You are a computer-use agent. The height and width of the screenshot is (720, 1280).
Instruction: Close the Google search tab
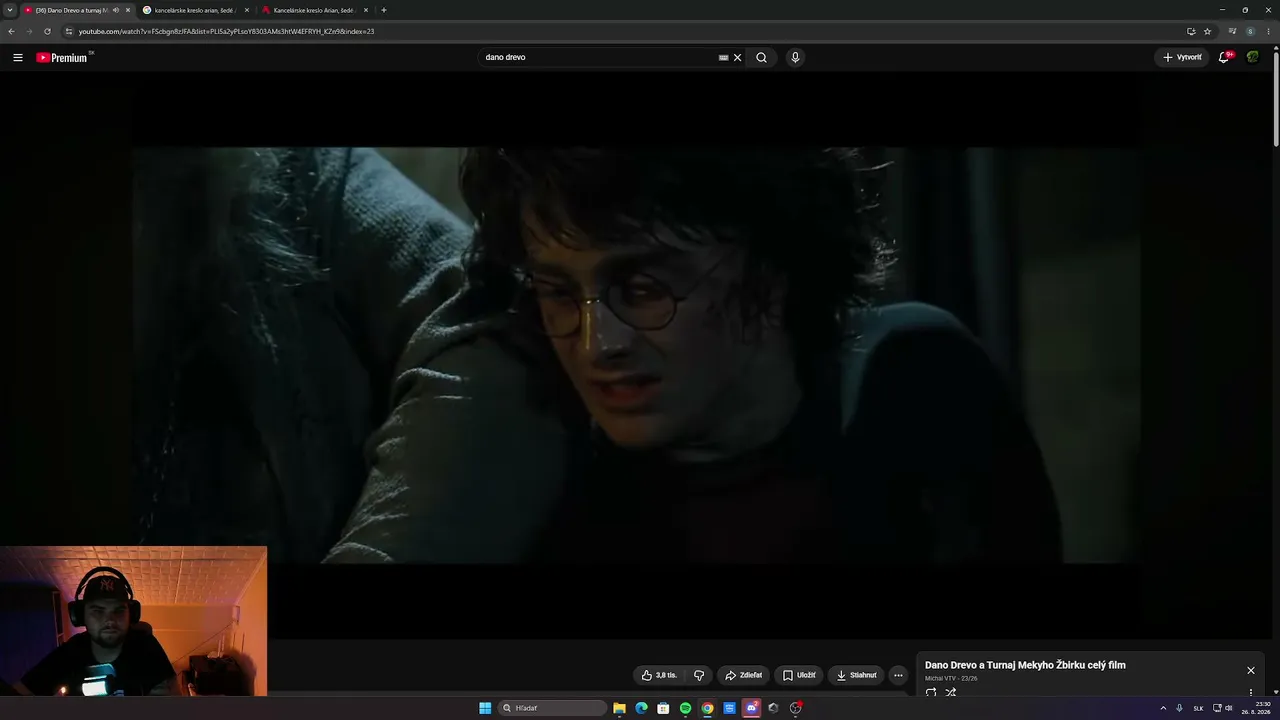coord(247,10)
